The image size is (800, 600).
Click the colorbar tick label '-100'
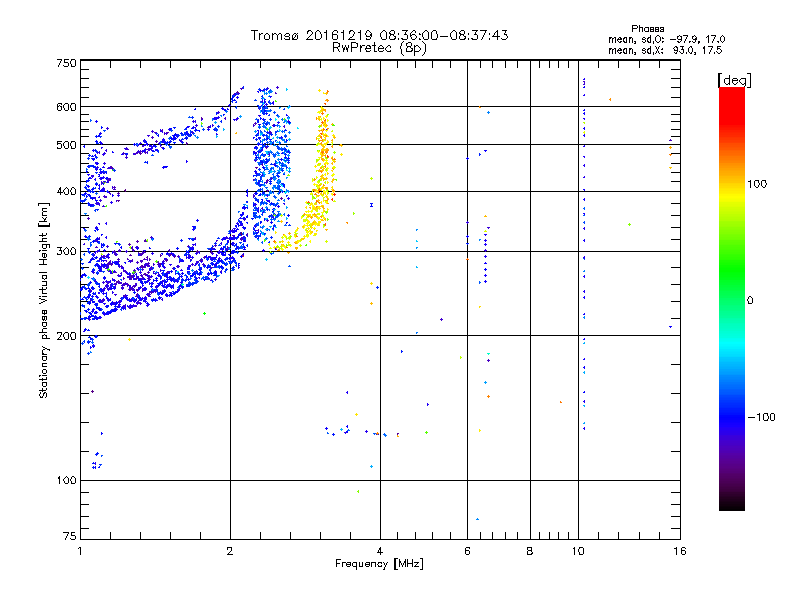click(x=761, y=417)
